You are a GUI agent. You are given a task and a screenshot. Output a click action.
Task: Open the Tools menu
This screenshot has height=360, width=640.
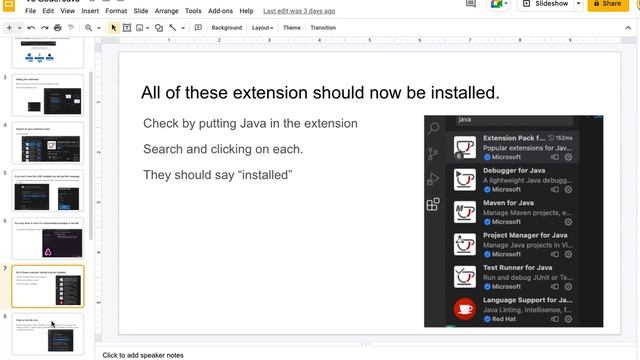(193, 11)
